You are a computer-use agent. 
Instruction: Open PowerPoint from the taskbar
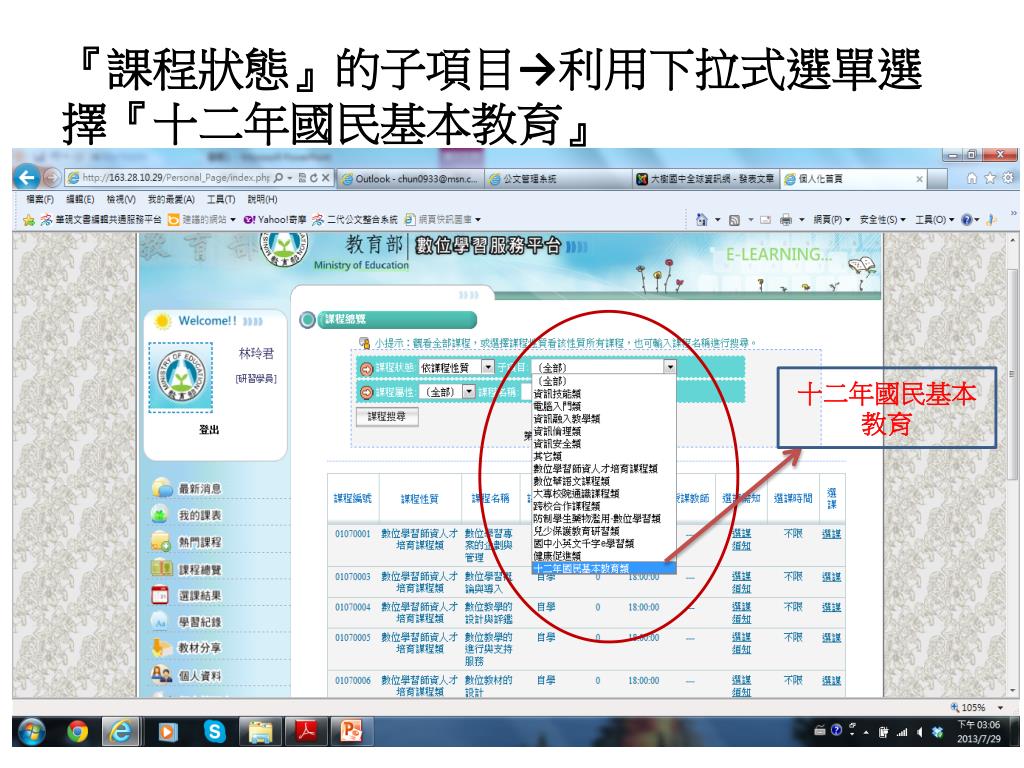coord(351,731)
